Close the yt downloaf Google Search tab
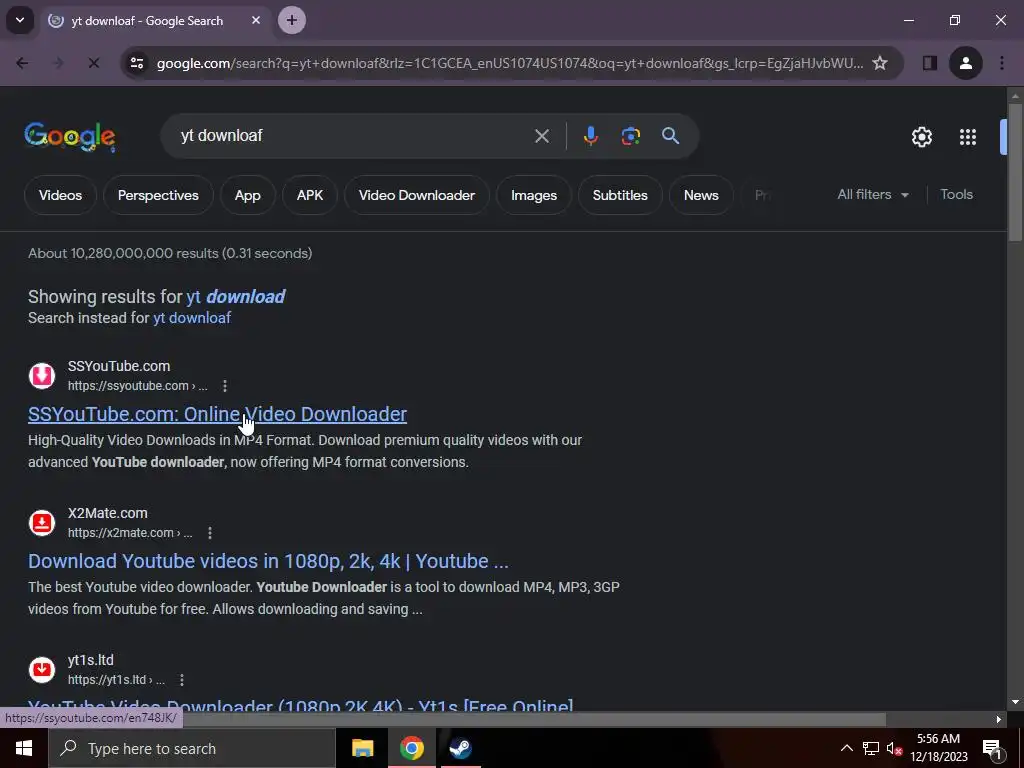 tap(256, 20)
